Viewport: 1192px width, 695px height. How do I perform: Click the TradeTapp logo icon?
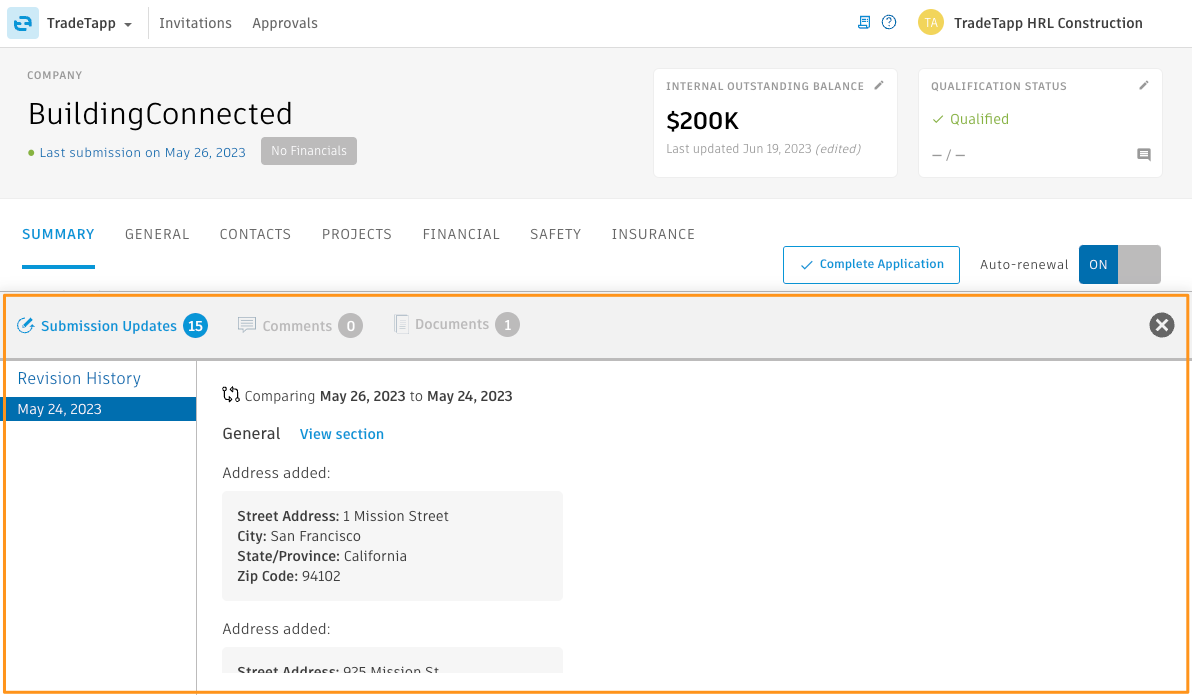coord(23,23)
